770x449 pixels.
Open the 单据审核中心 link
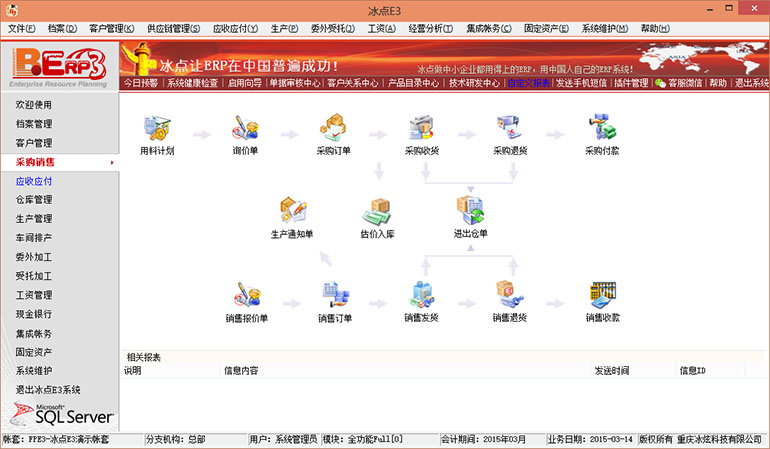295,83
